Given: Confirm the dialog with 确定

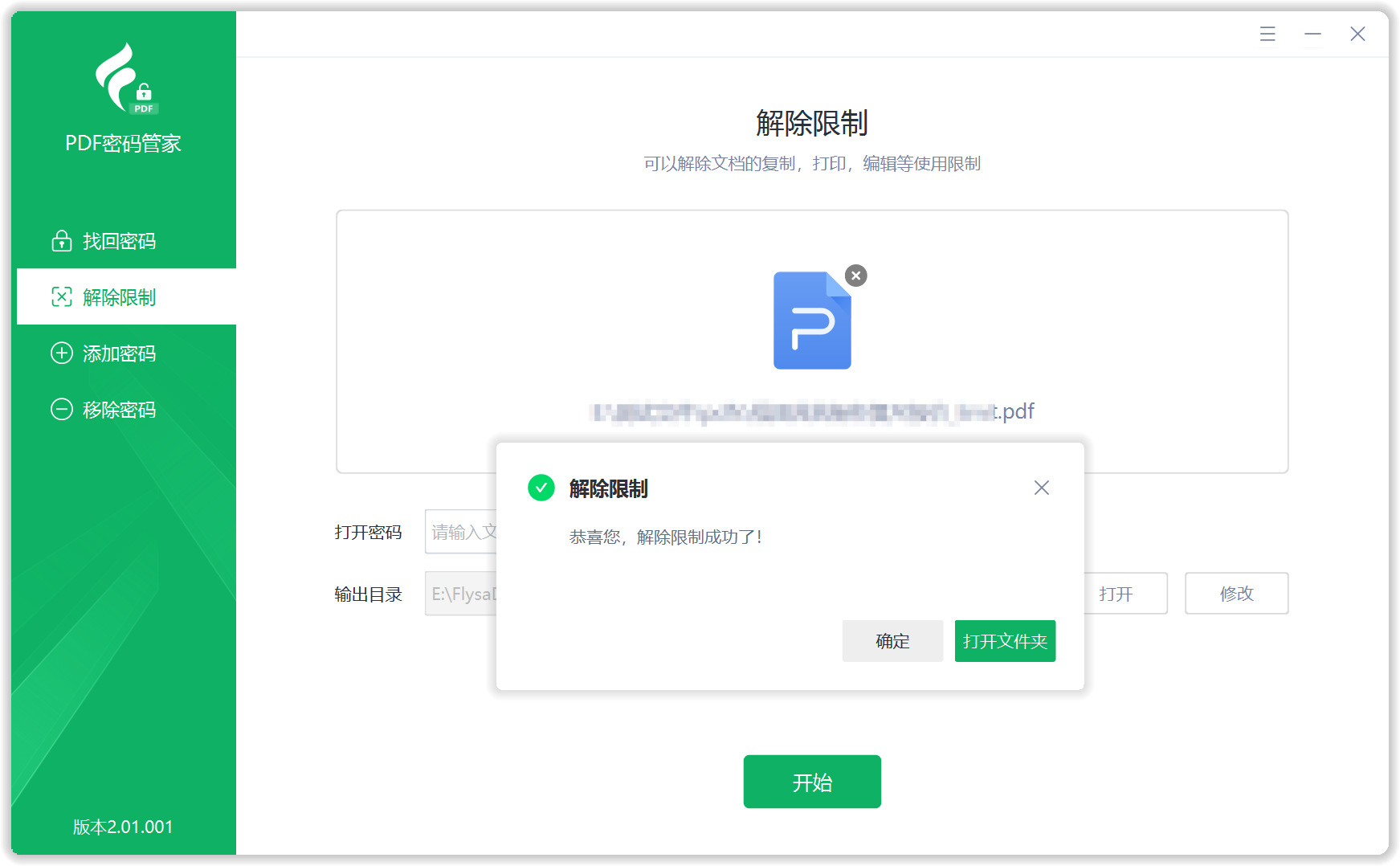Looking at the screenshot, I should coord(892,641).
